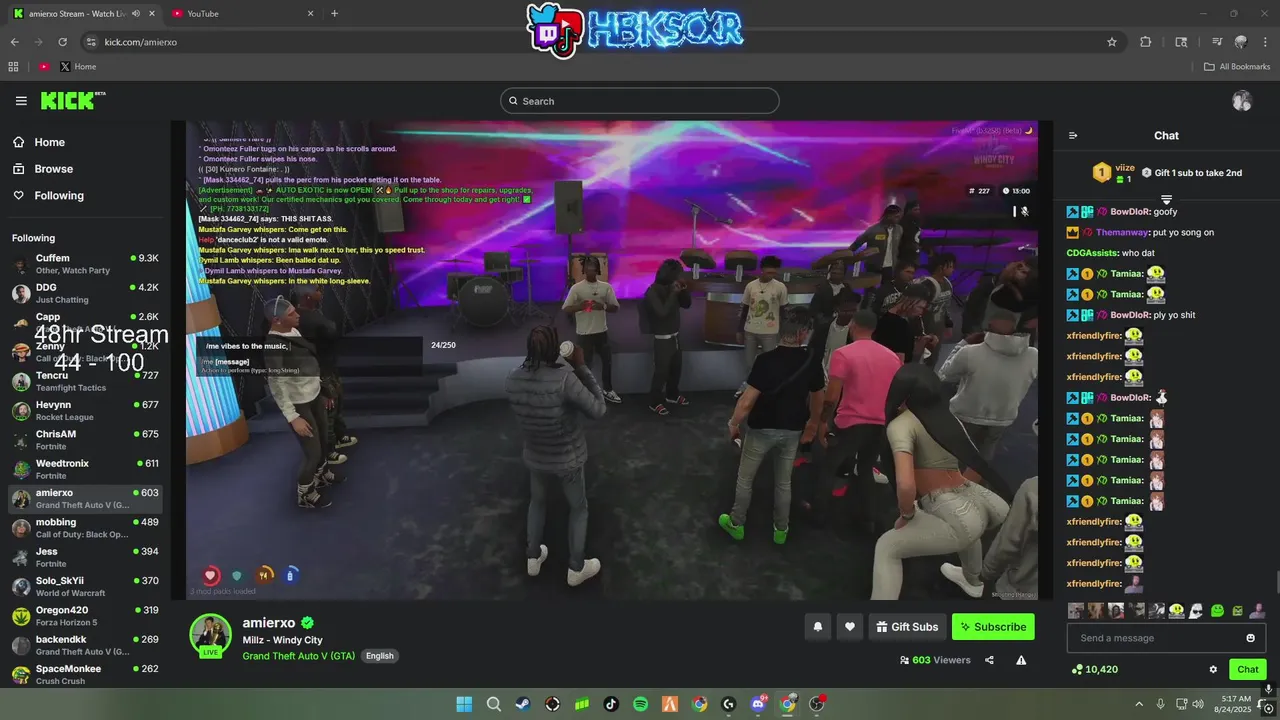The image size is (1280, 720).
Task: Show hidden system tray icons chevron
Action: [x=1139, y=704]
